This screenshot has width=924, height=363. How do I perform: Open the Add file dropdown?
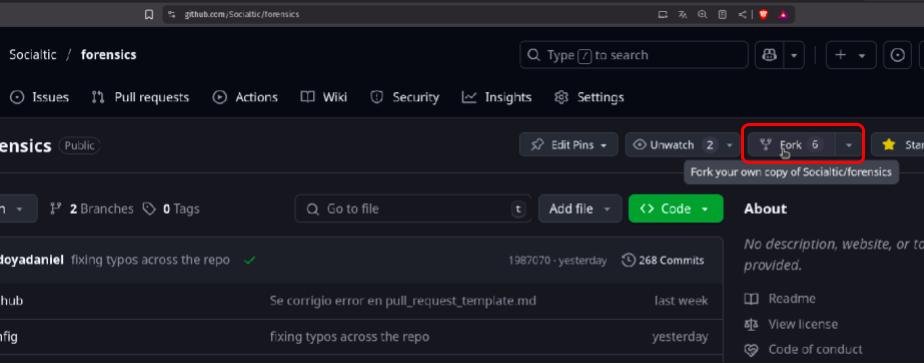(580, 209)
